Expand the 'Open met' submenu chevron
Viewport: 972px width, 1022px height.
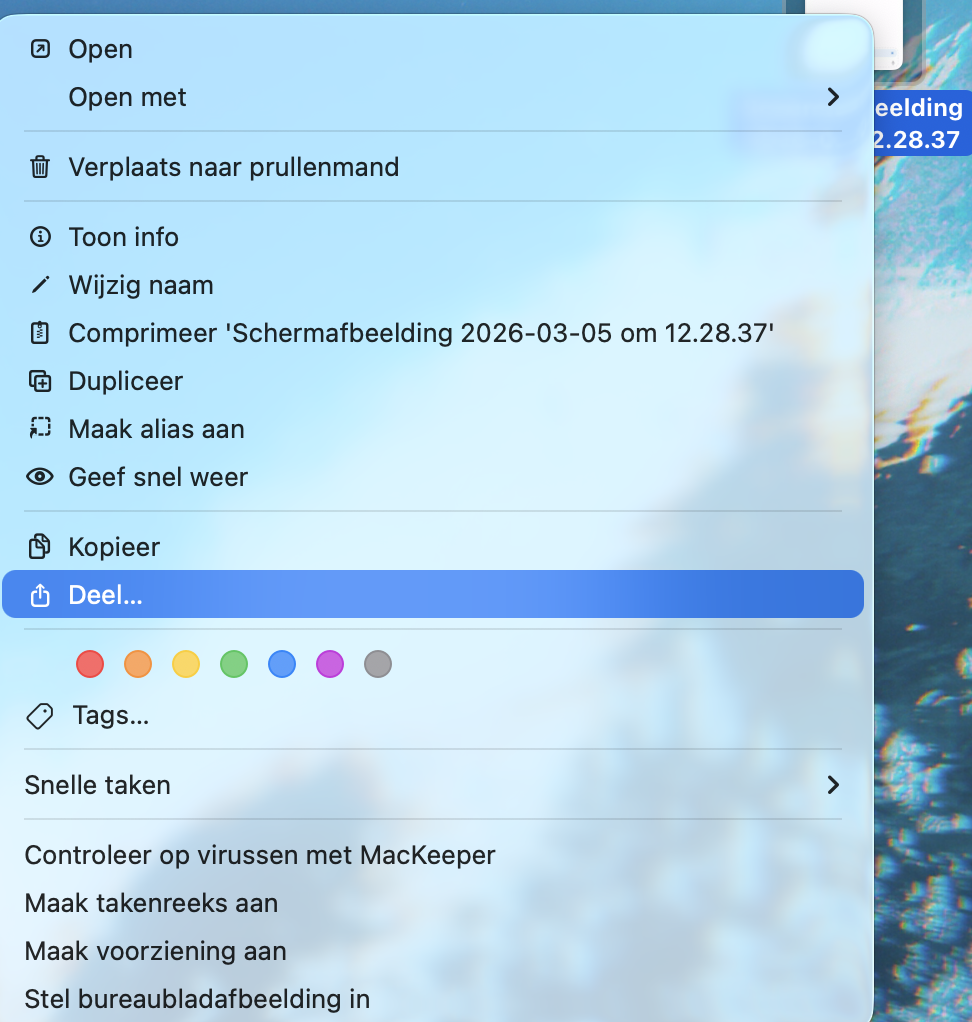[833, 97]
